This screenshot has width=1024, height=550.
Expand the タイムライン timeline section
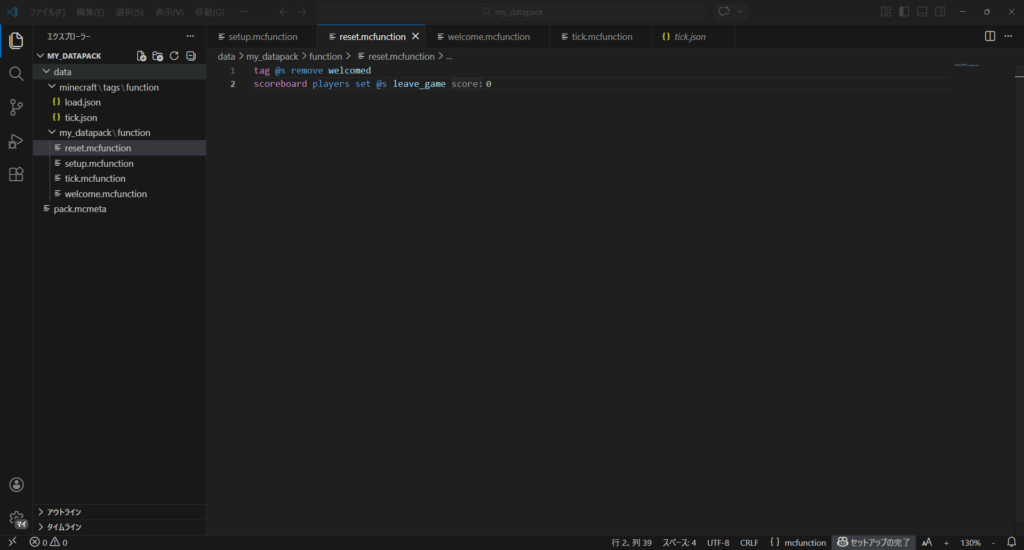(64, 527)
